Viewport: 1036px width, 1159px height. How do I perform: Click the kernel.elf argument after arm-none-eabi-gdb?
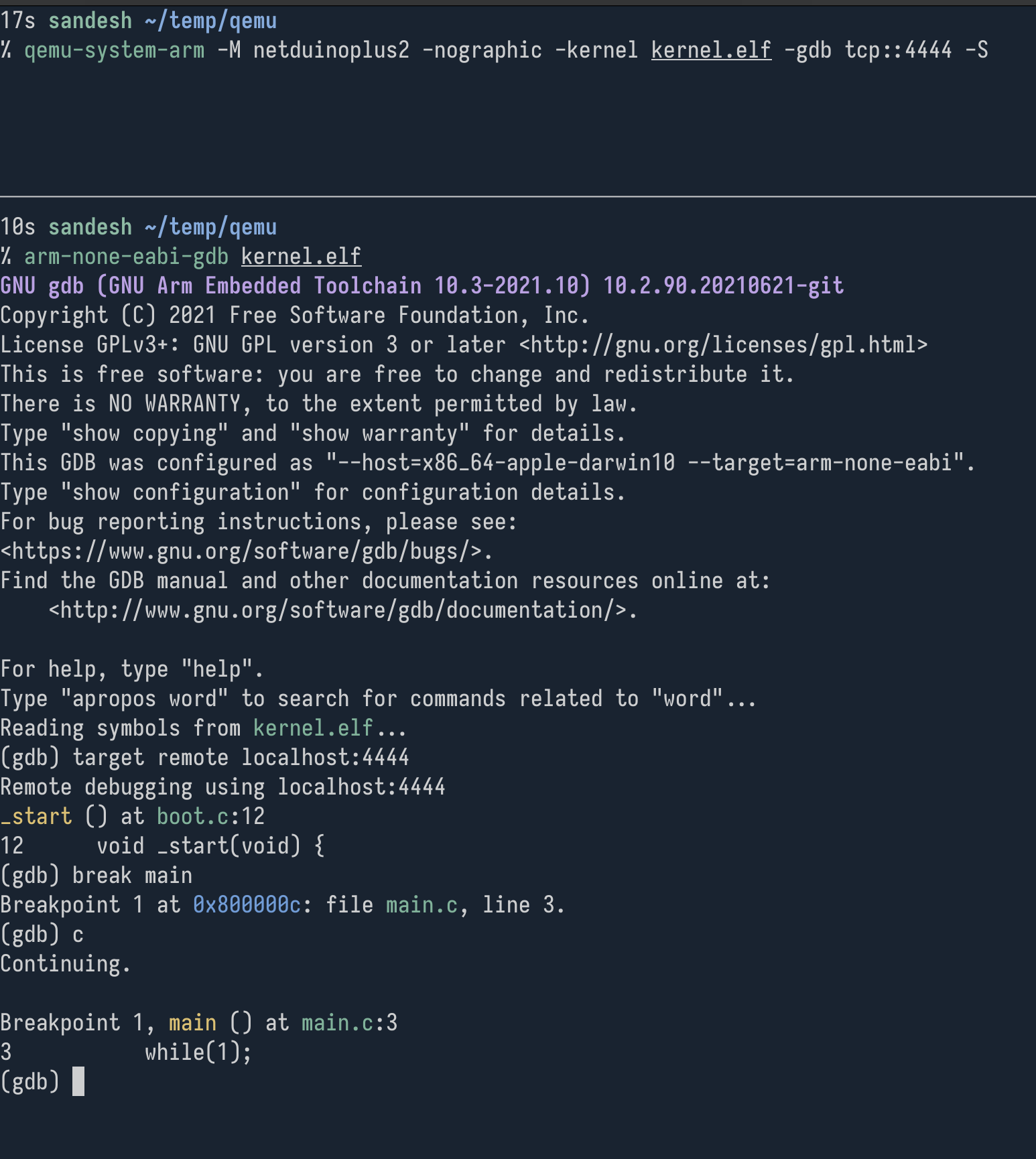[x=301, y=257]
